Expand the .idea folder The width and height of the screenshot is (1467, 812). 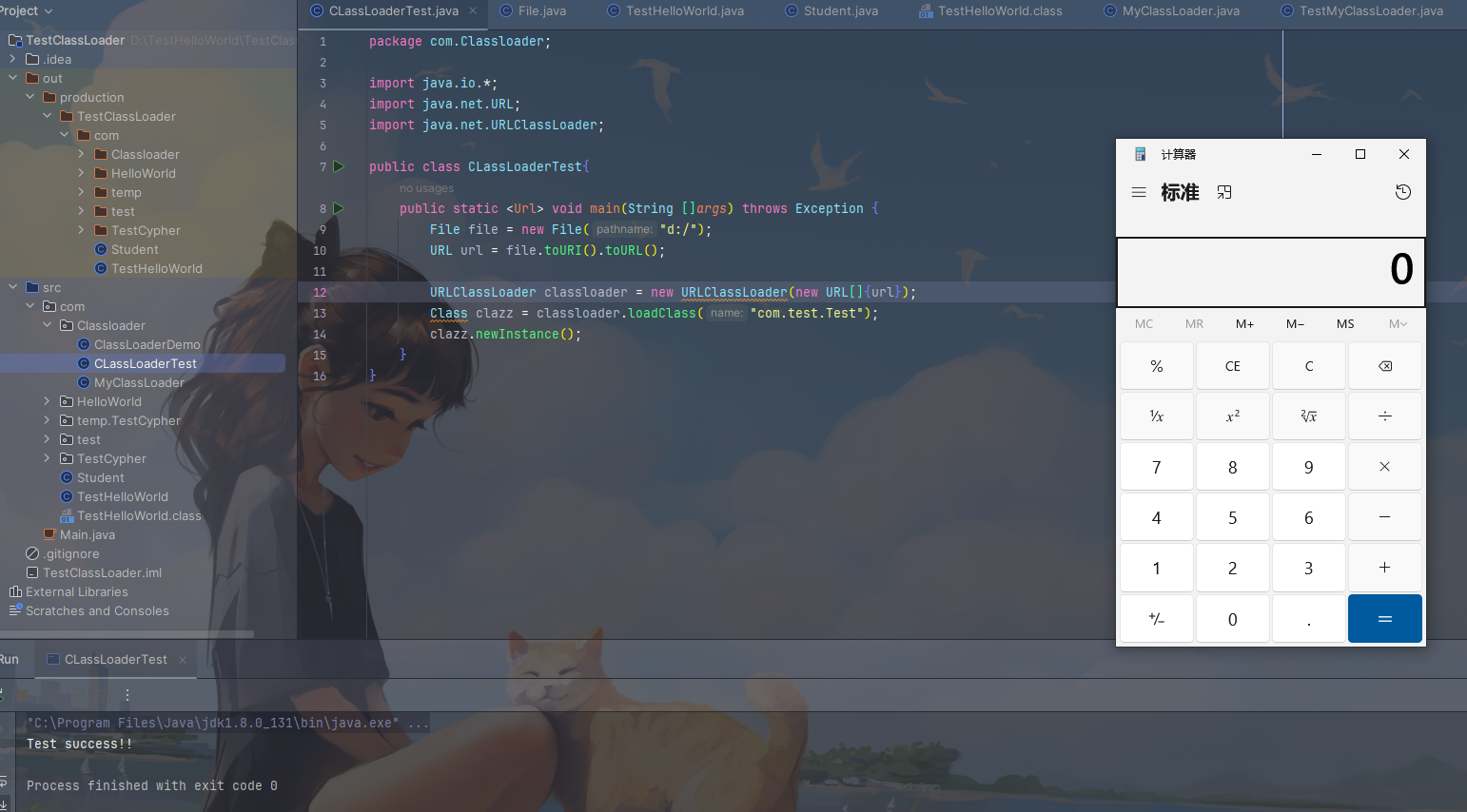coord(12,59)
